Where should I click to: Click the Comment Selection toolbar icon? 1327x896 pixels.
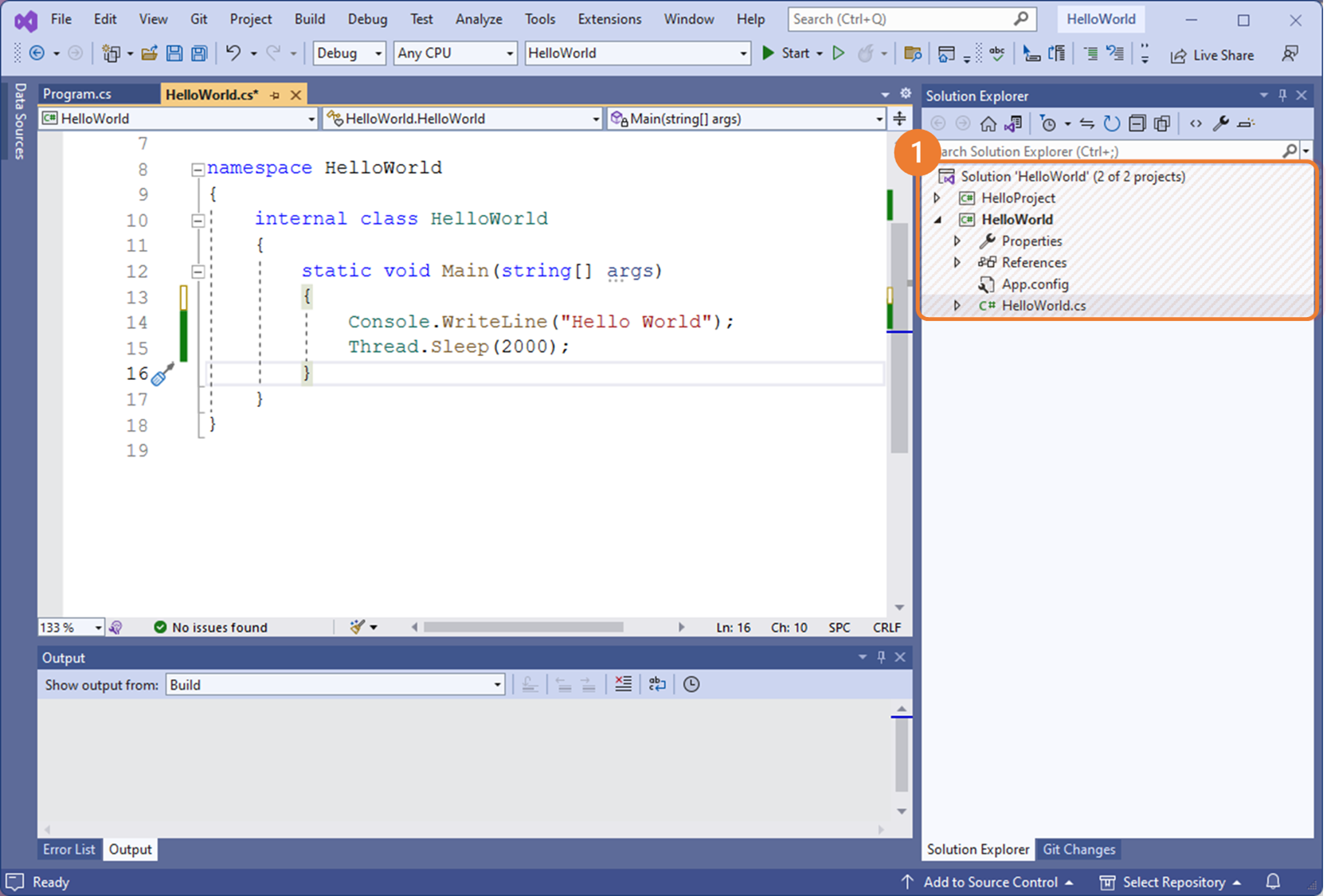1090,53
